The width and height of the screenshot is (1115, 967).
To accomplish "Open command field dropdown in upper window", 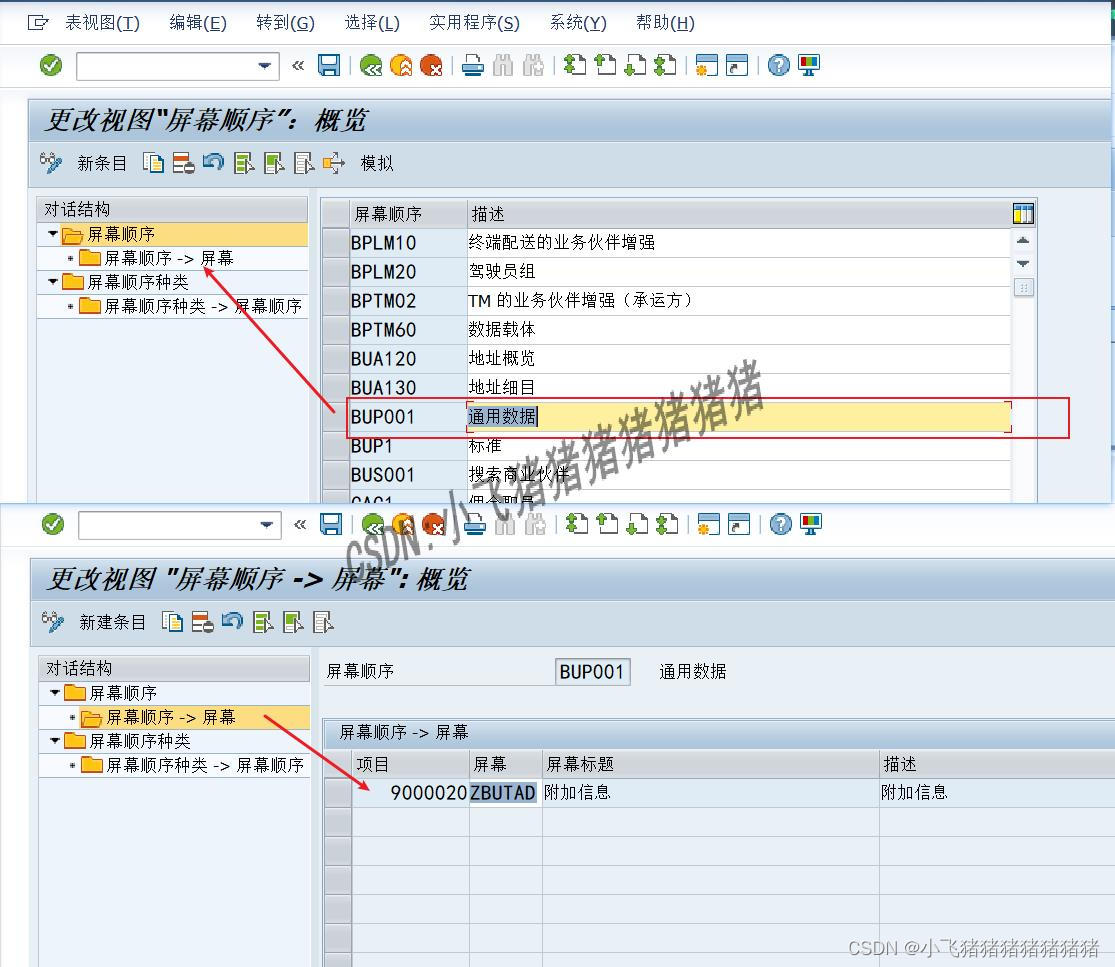I will click(264, 66).
